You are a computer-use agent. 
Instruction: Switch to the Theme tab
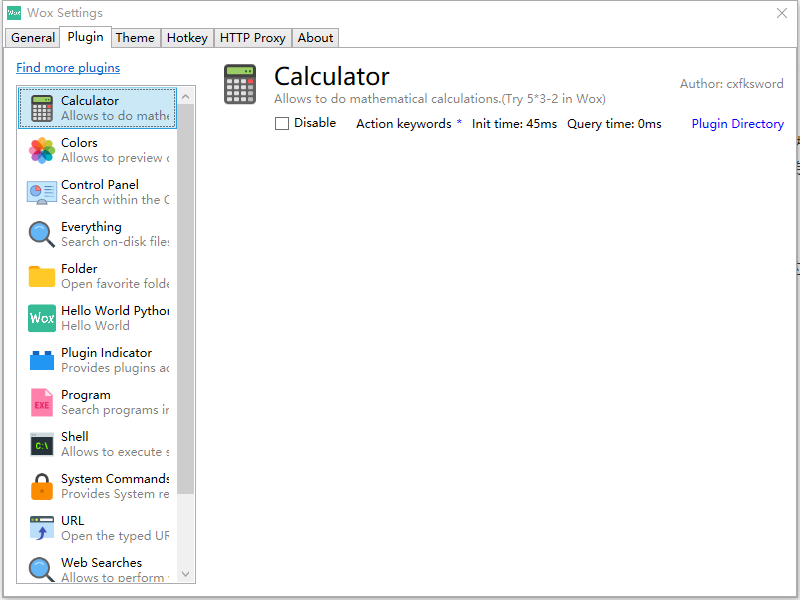tap(135, 38)
